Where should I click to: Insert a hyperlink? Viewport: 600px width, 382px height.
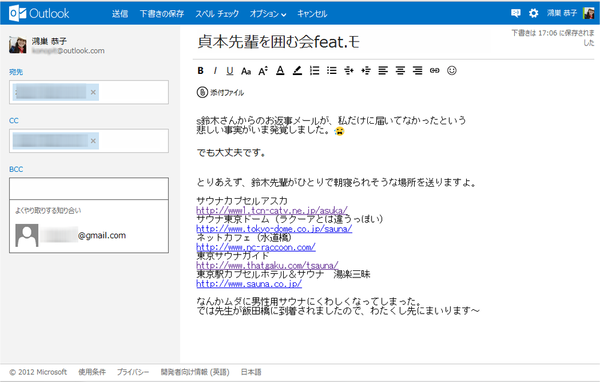point(434,70)
